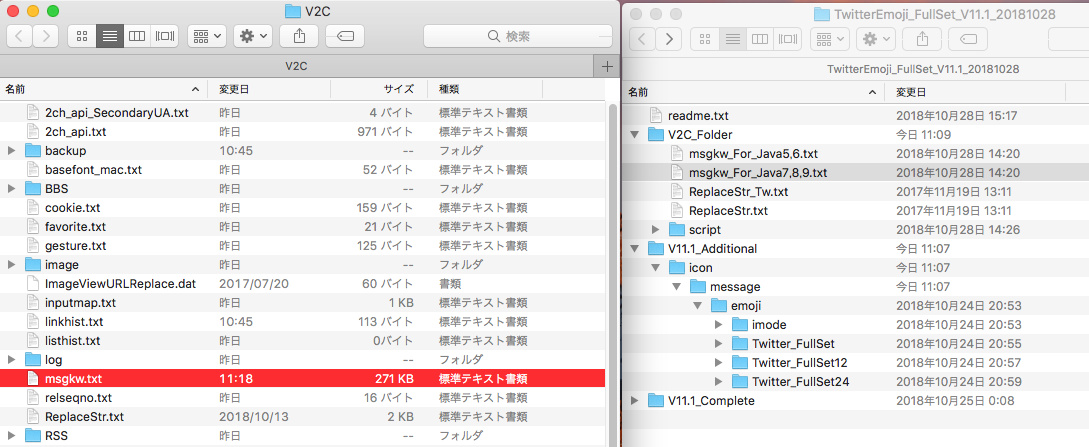1089x447 pixels.
Task: Collapse the icon folder
Action: pos(655,267)
